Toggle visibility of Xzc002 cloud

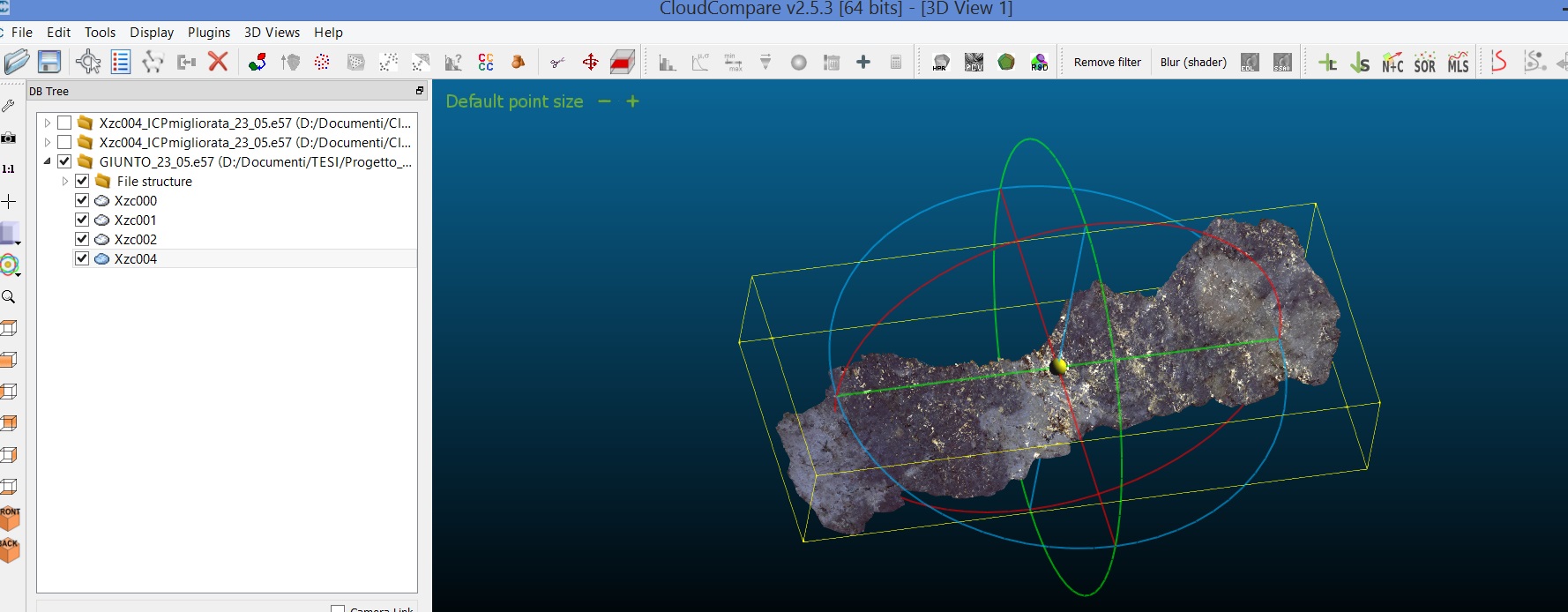coord(82,239)
